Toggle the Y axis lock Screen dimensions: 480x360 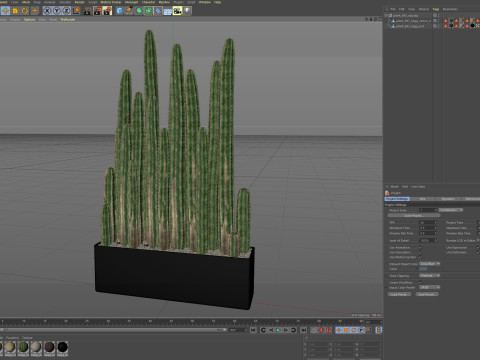click(x=57, y=11)
